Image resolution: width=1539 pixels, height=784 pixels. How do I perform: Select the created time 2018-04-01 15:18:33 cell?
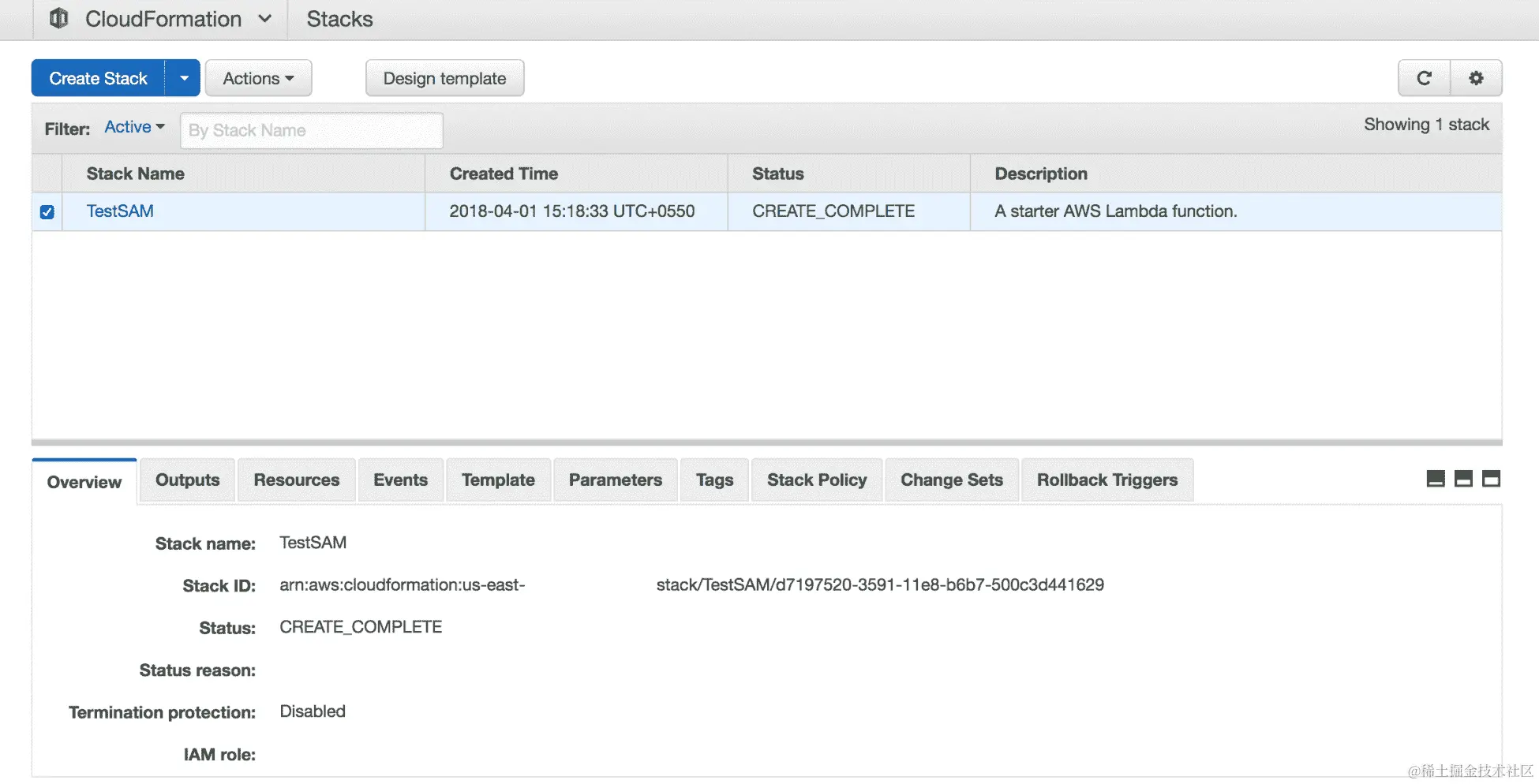pyautogui.click(x=571, y=211)
